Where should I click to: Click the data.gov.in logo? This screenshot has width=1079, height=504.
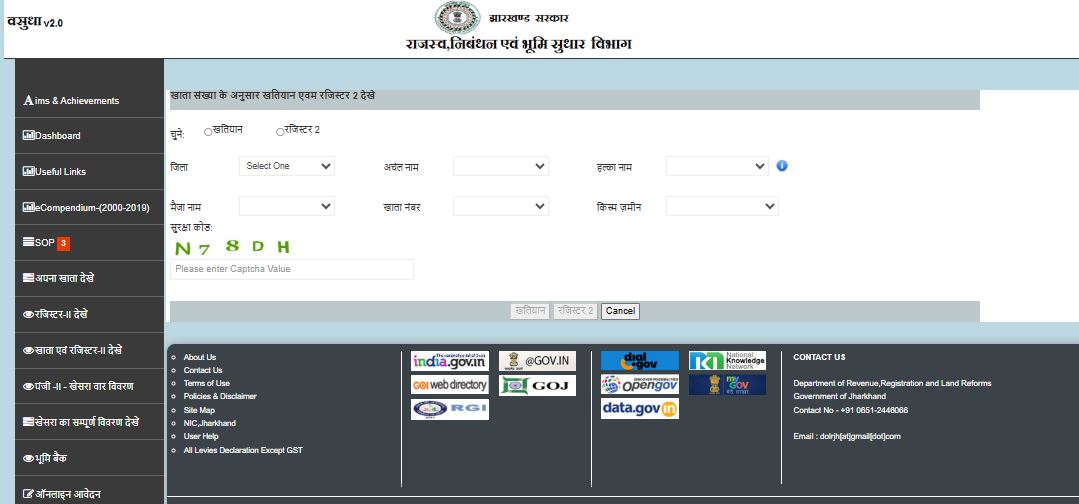640,409
